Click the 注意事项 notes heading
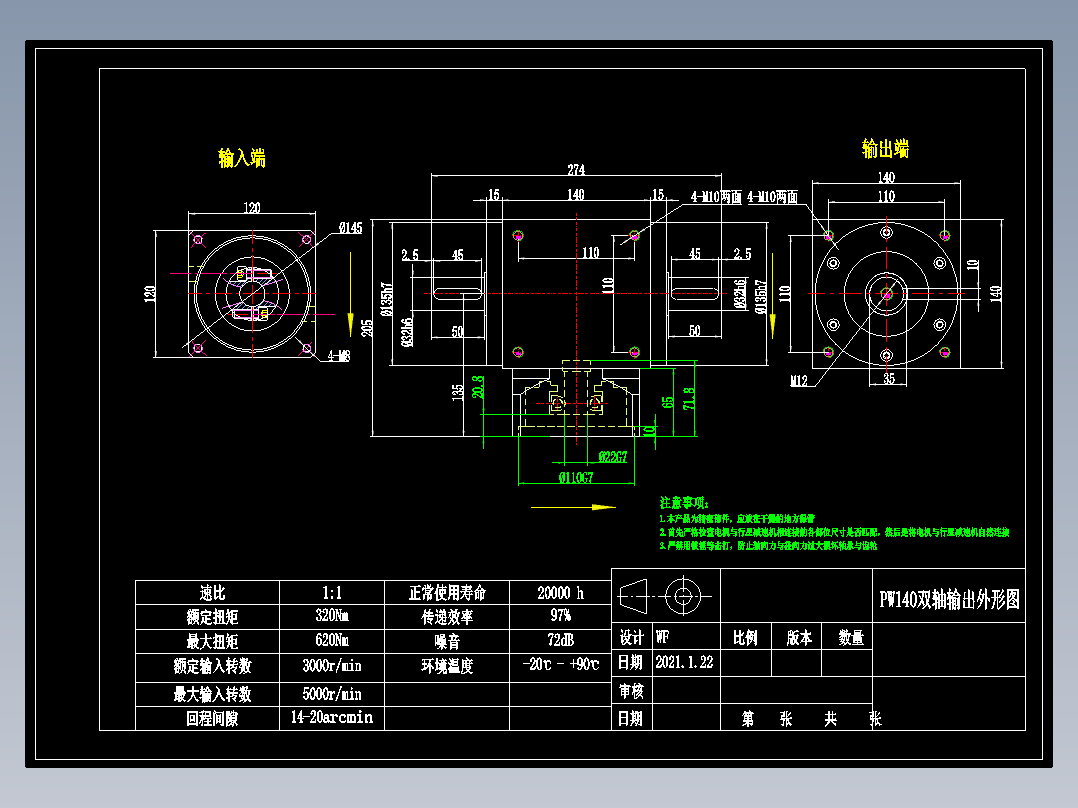This screenshot has width=1078, height=808. pyautogui.click(x=681, y=497)
